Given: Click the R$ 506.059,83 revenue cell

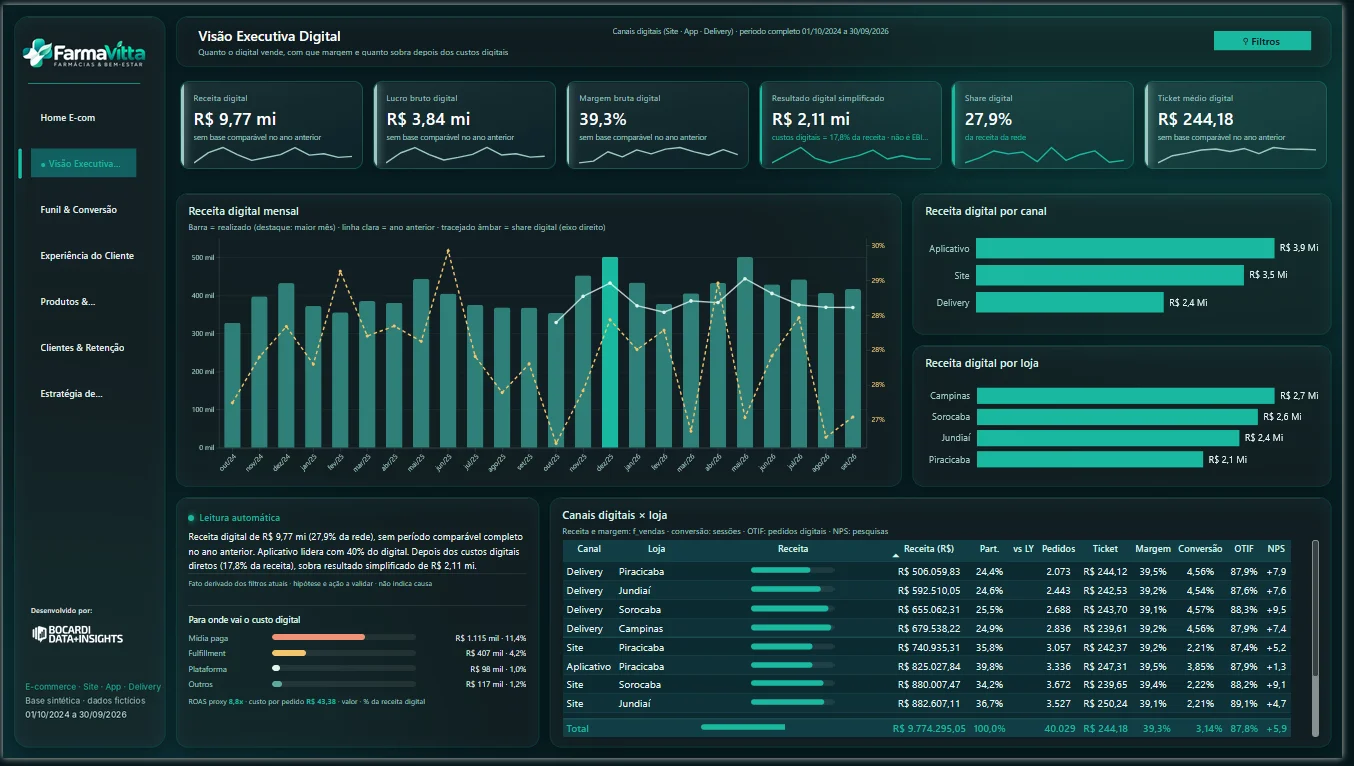Looking at the screenshot, I should tap(929, 572).
